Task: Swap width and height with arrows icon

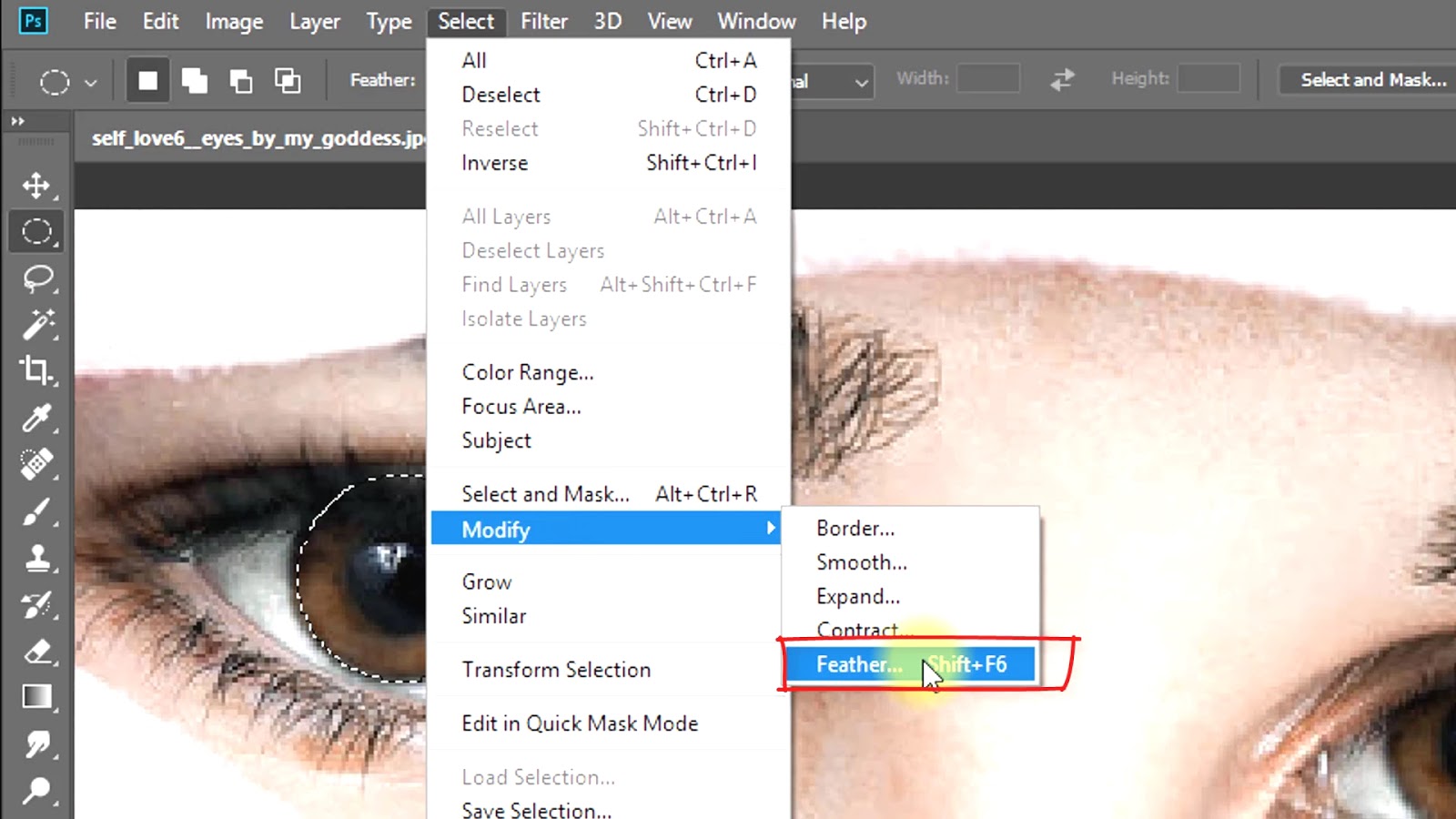Action: point(1062,80)
